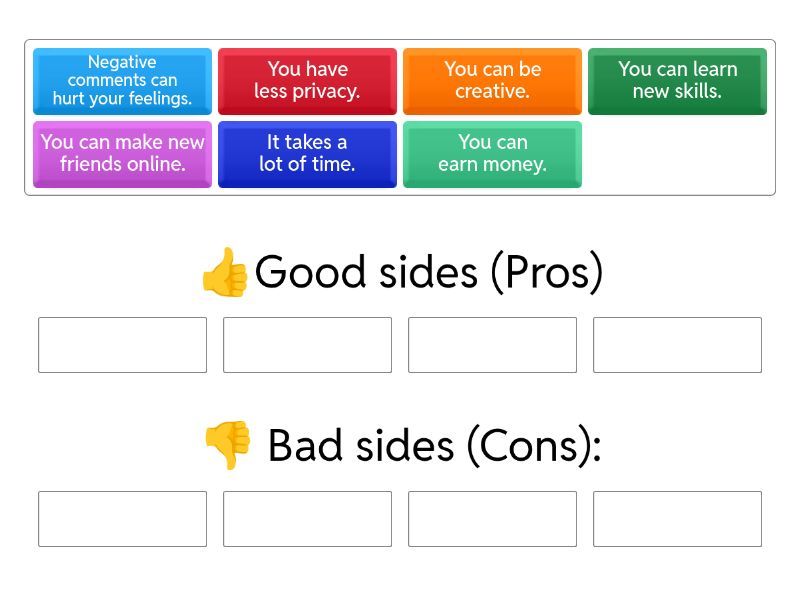
Task: Click the empty slot after 'You can earn money'
Action: 677,154
